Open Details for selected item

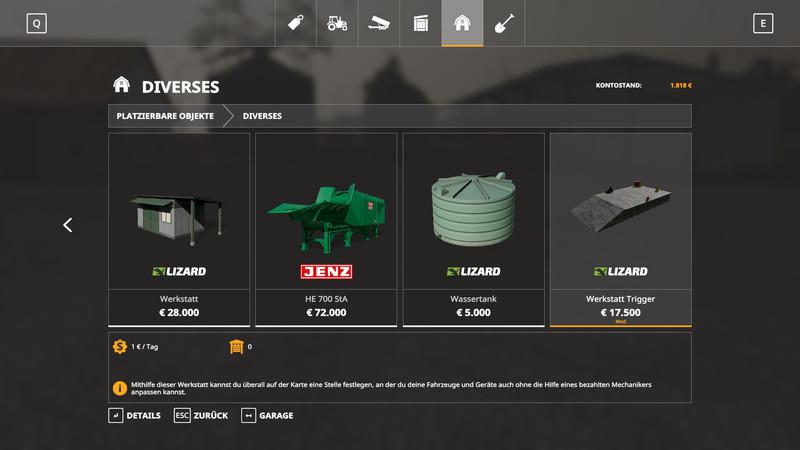click(x=135, y=415)
